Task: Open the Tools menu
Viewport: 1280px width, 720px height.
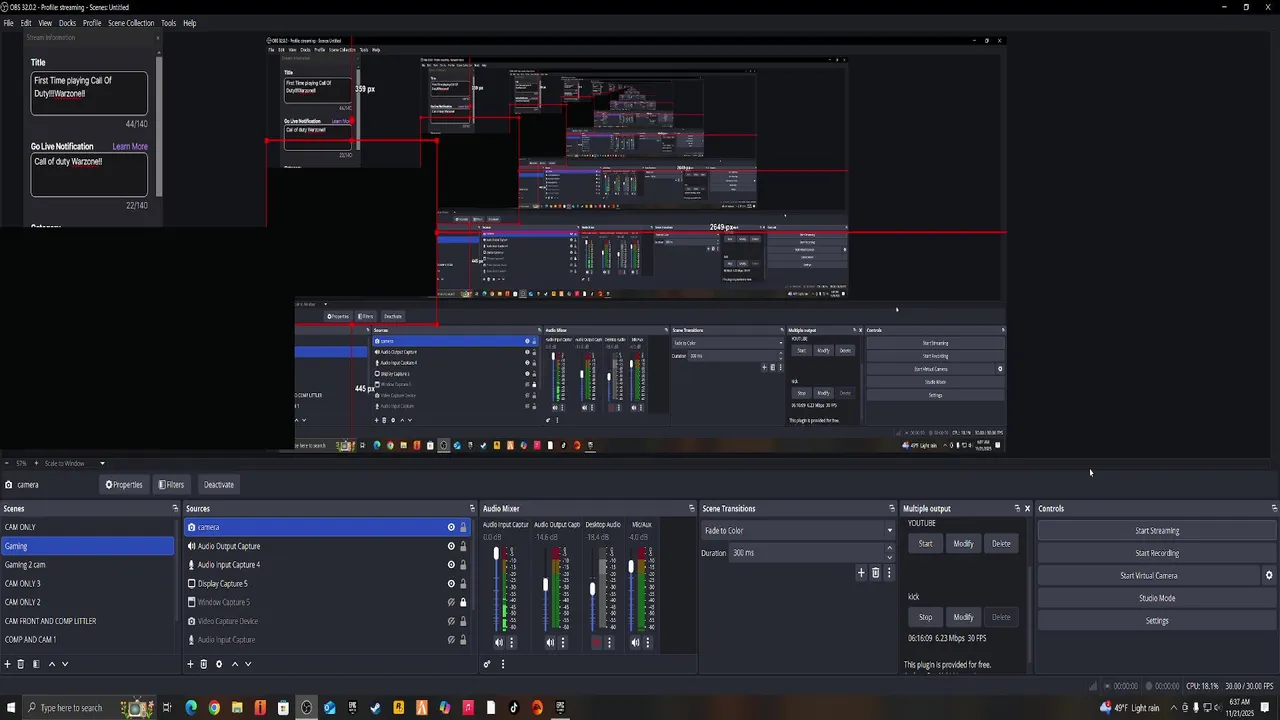Action: coord(168,23)
